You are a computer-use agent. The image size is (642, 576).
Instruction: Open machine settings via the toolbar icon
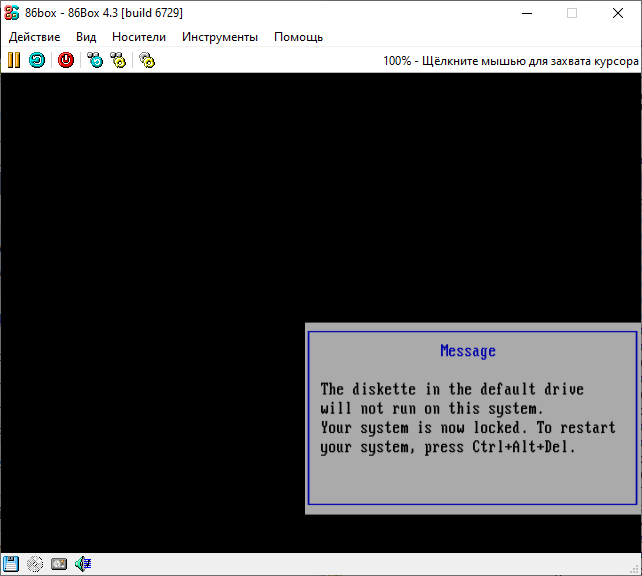tap(147, 60)
